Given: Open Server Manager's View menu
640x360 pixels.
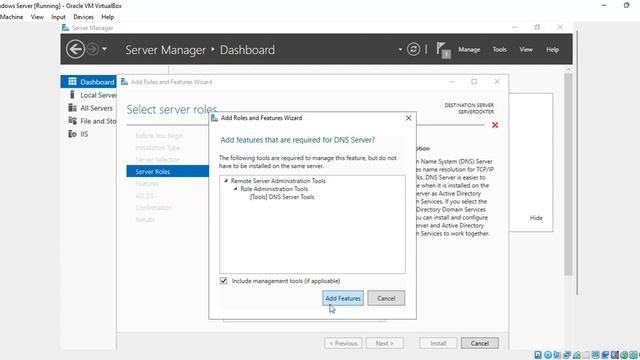Looking at the screenshot, I should (526, 49).
